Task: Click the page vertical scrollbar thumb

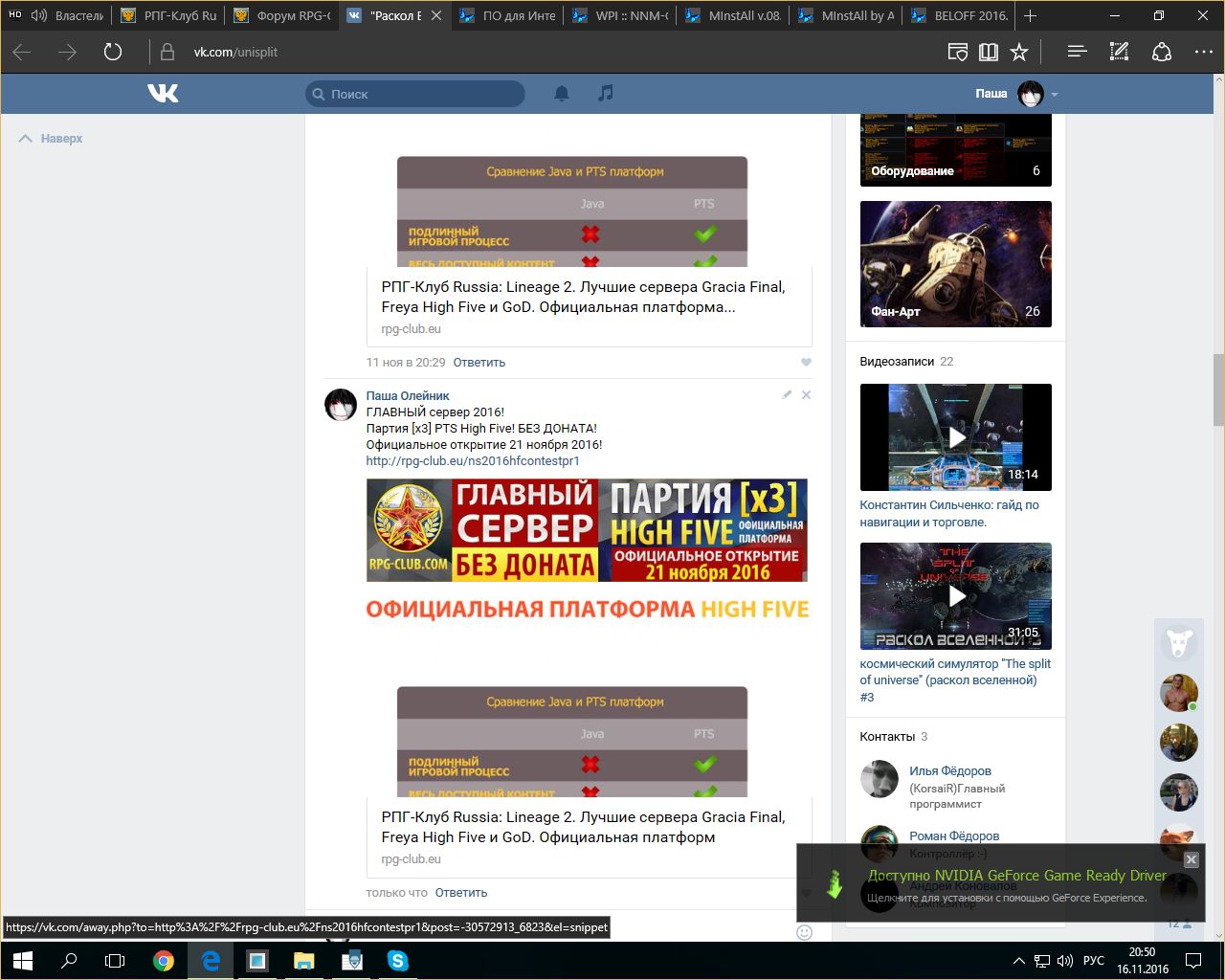Action: (x=1218, y=390)
